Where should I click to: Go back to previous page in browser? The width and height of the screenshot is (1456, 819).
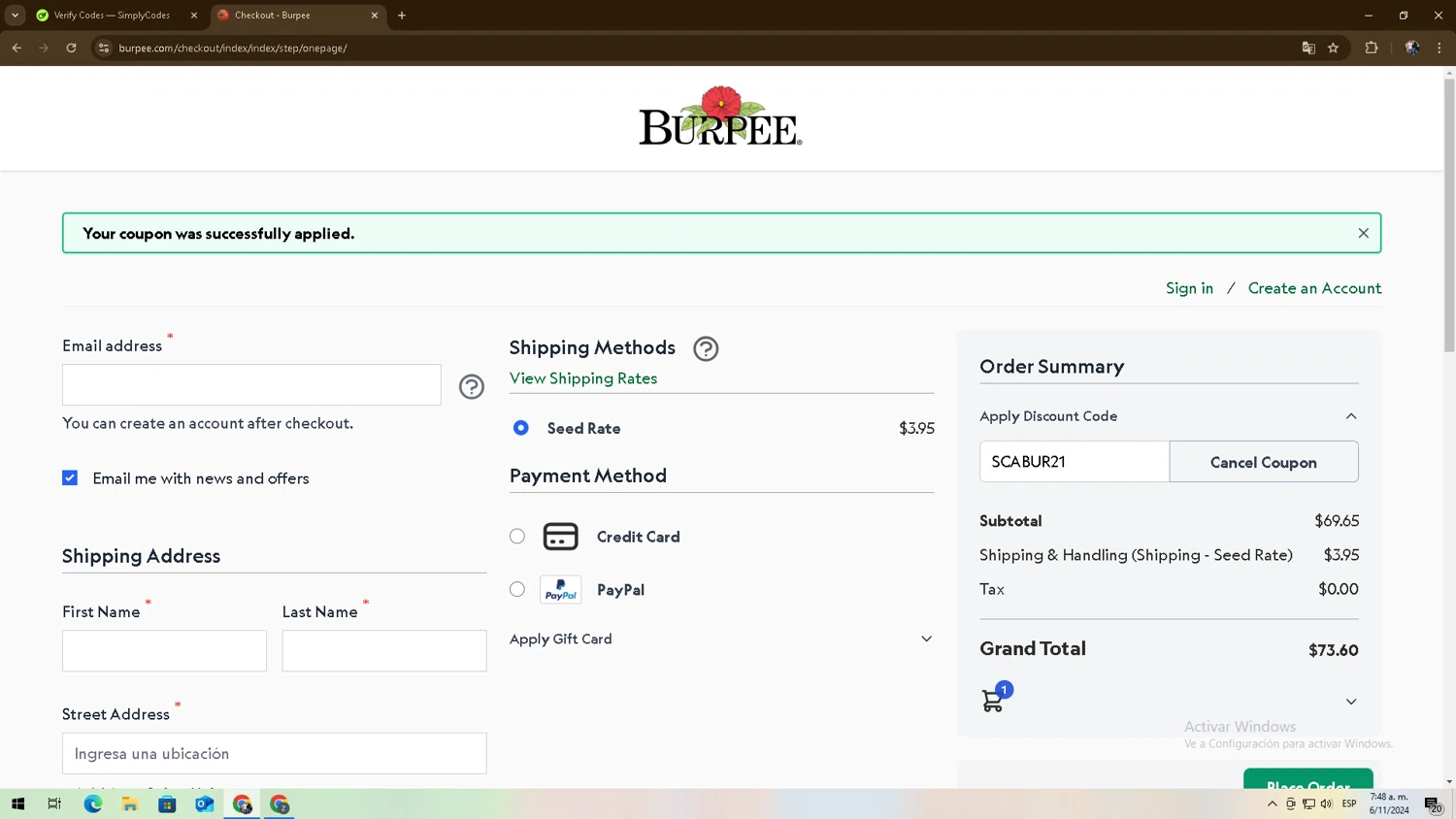point(17,48)
